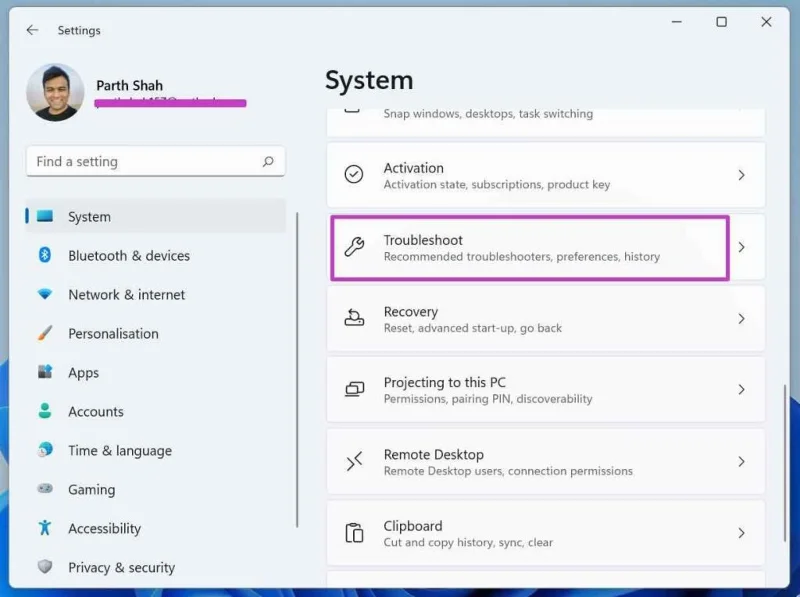Viewport: 800px width, 597px height.
Task: Expand Clipboard with its chevron
Action: pyautogui.click(x=741, y=533)
